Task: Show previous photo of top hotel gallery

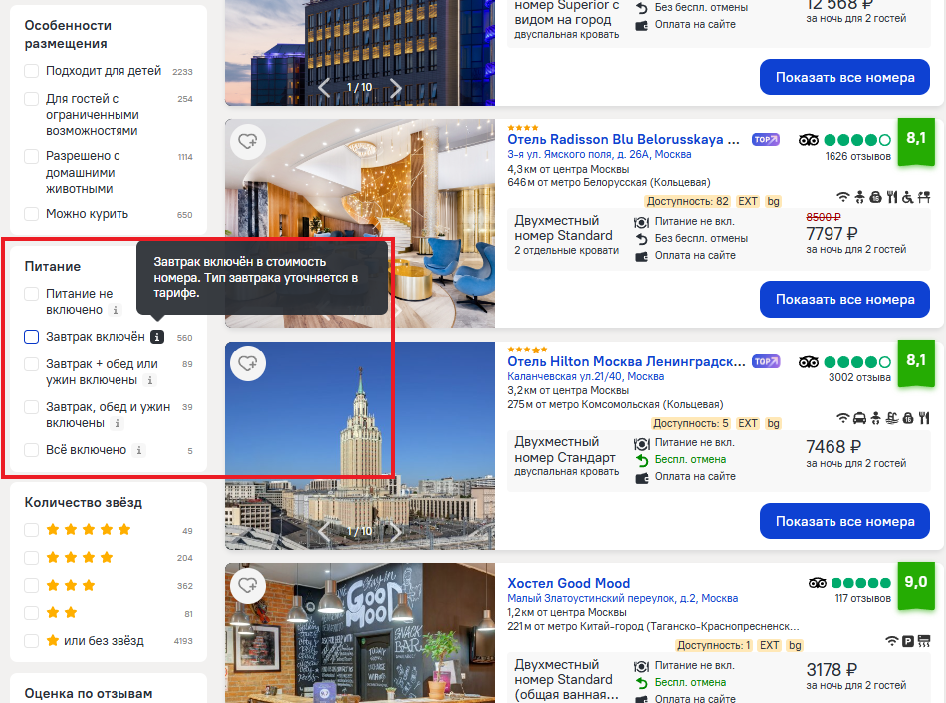Action: click(324, 88)
